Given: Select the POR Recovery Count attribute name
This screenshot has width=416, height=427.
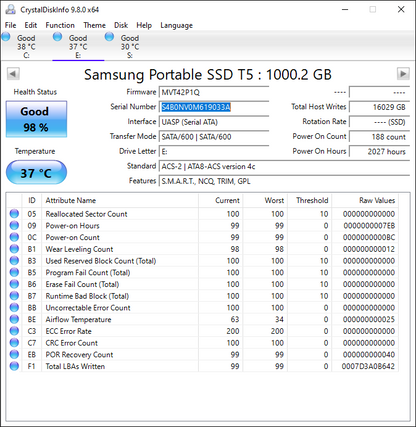Looking at the screenshot, I should (x=79, y=355).
